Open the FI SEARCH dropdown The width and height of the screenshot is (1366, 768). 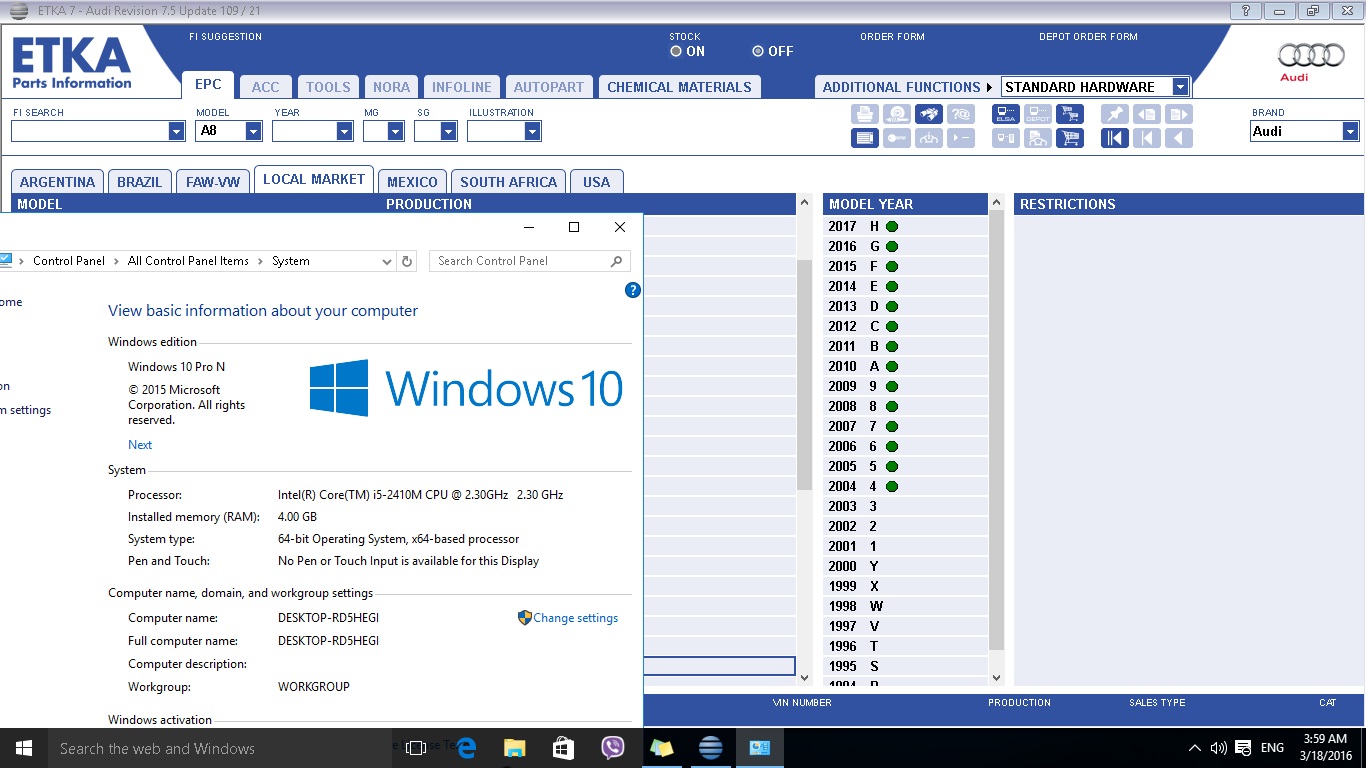pos(176,131)
